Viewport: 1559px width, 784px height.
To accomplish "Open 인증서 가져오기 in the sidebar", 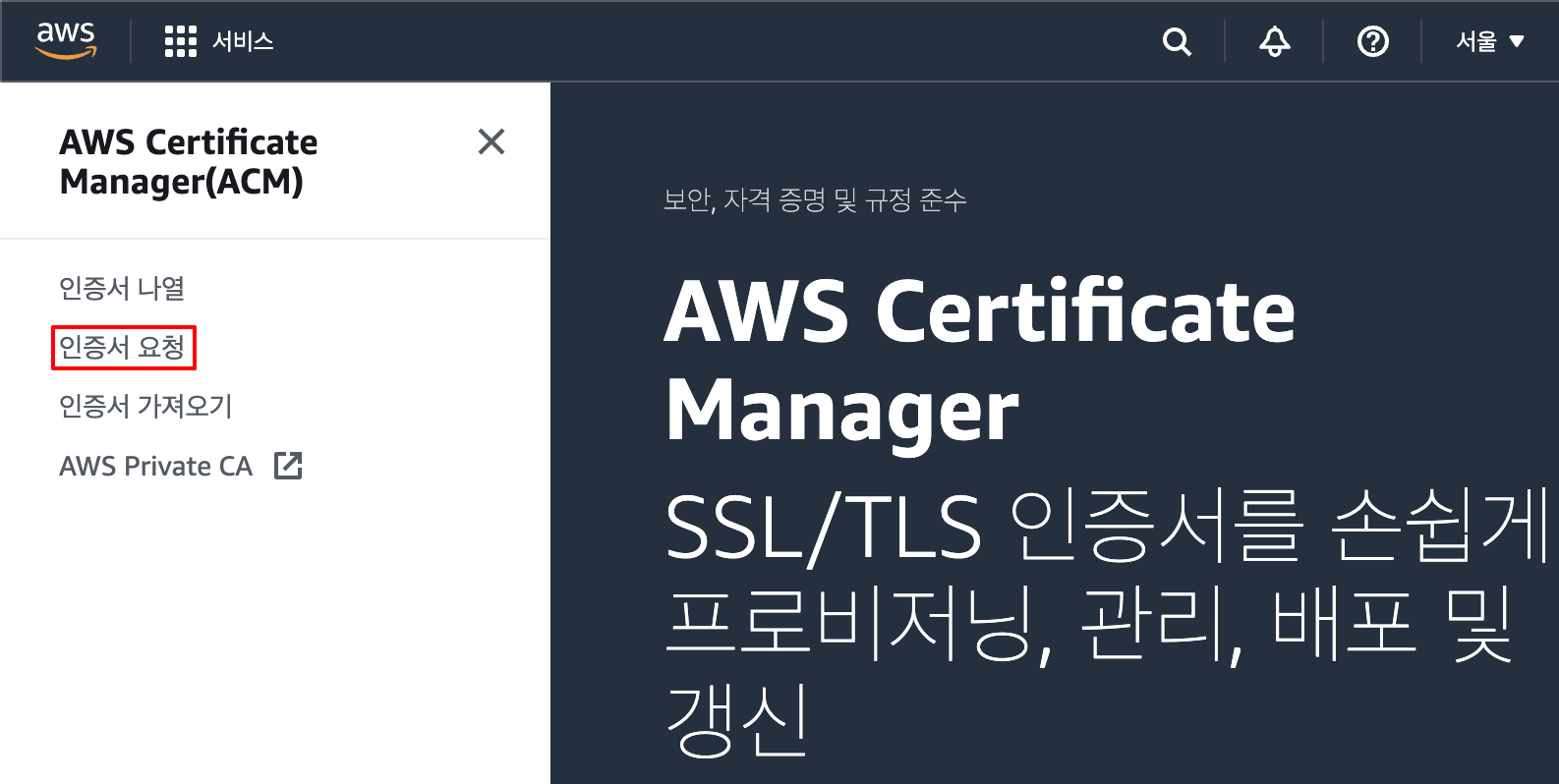I will [145, 406].
